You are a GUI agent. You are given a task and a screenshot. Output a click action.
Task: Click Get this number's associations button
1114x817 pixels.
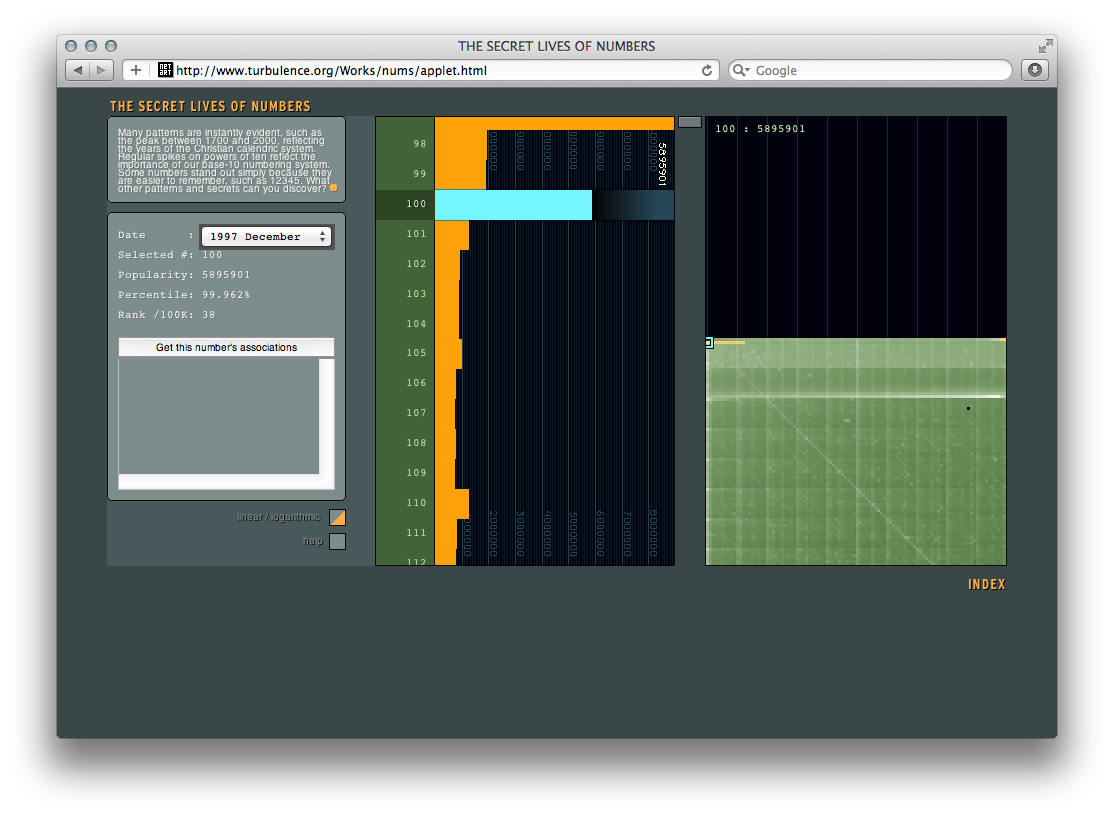click(226, 348)
